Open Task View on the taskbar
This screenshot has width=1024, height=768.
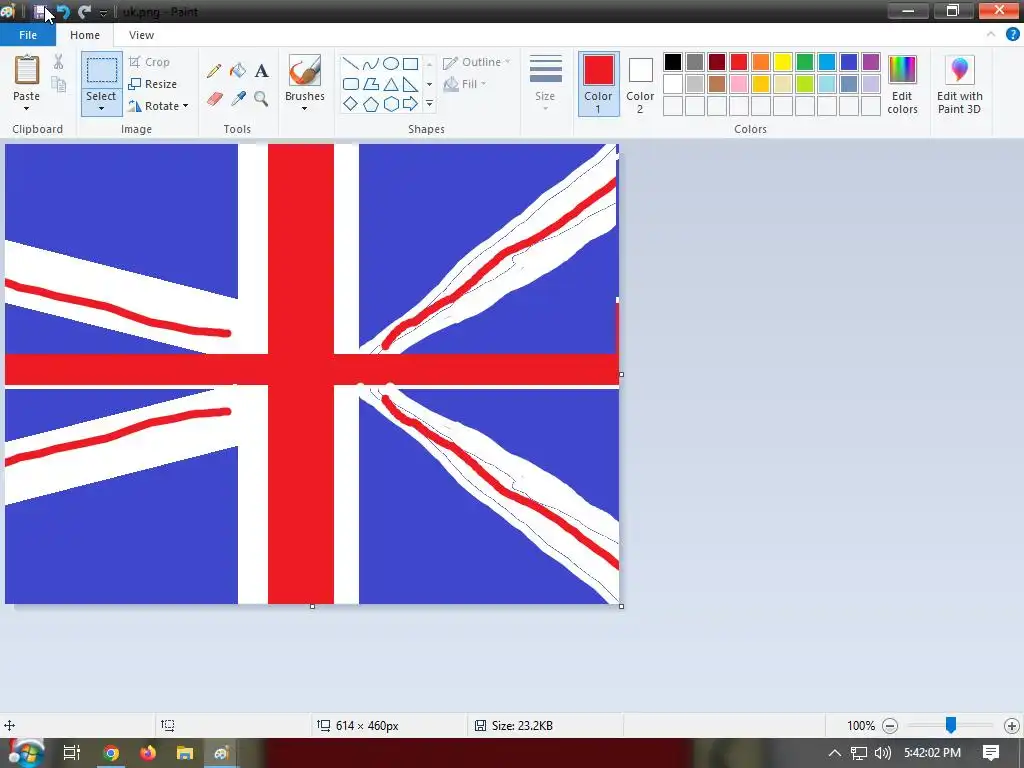(71, 753)
